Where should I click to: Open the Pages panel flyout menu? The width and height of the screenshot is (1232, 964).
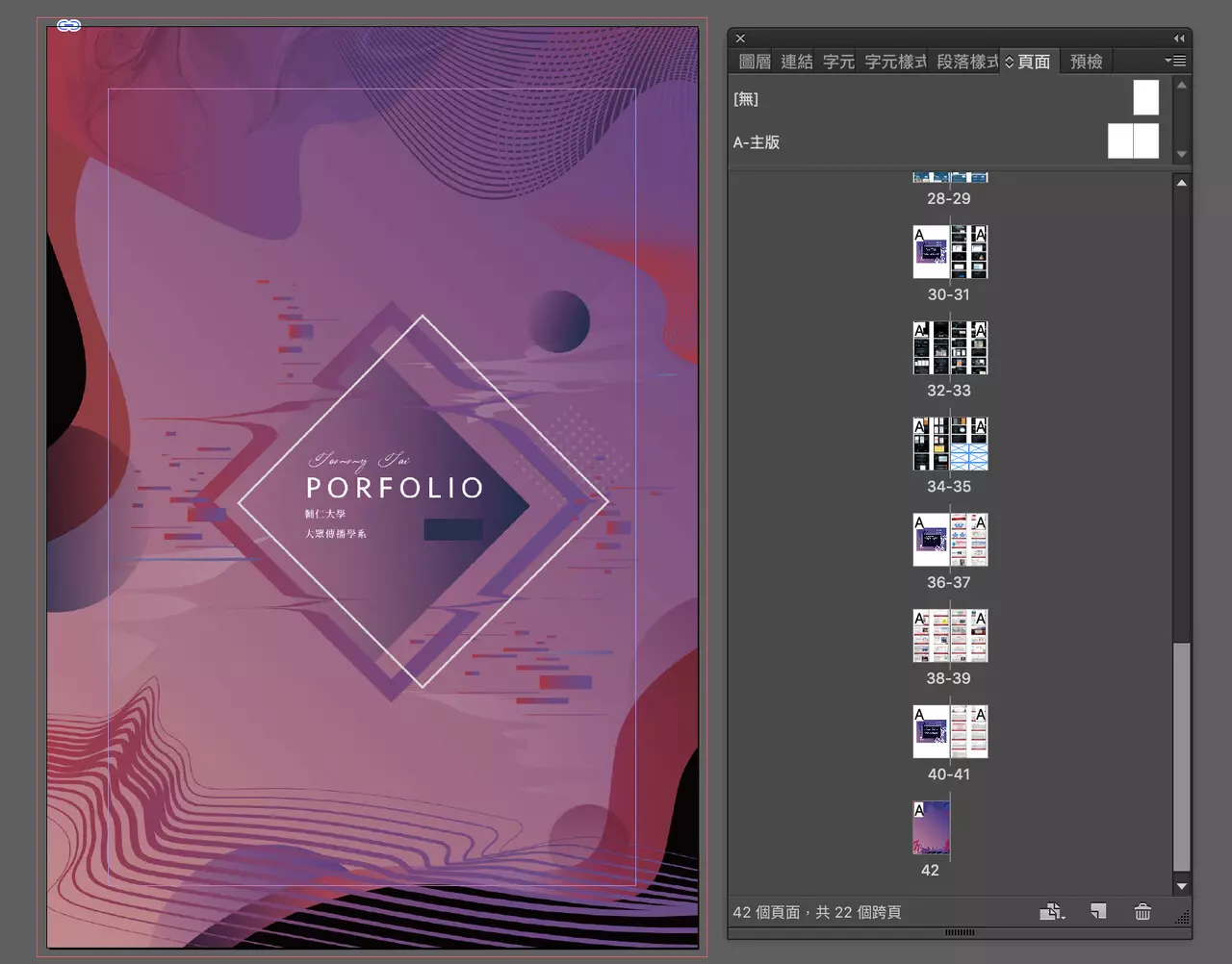pos(1175,61)
